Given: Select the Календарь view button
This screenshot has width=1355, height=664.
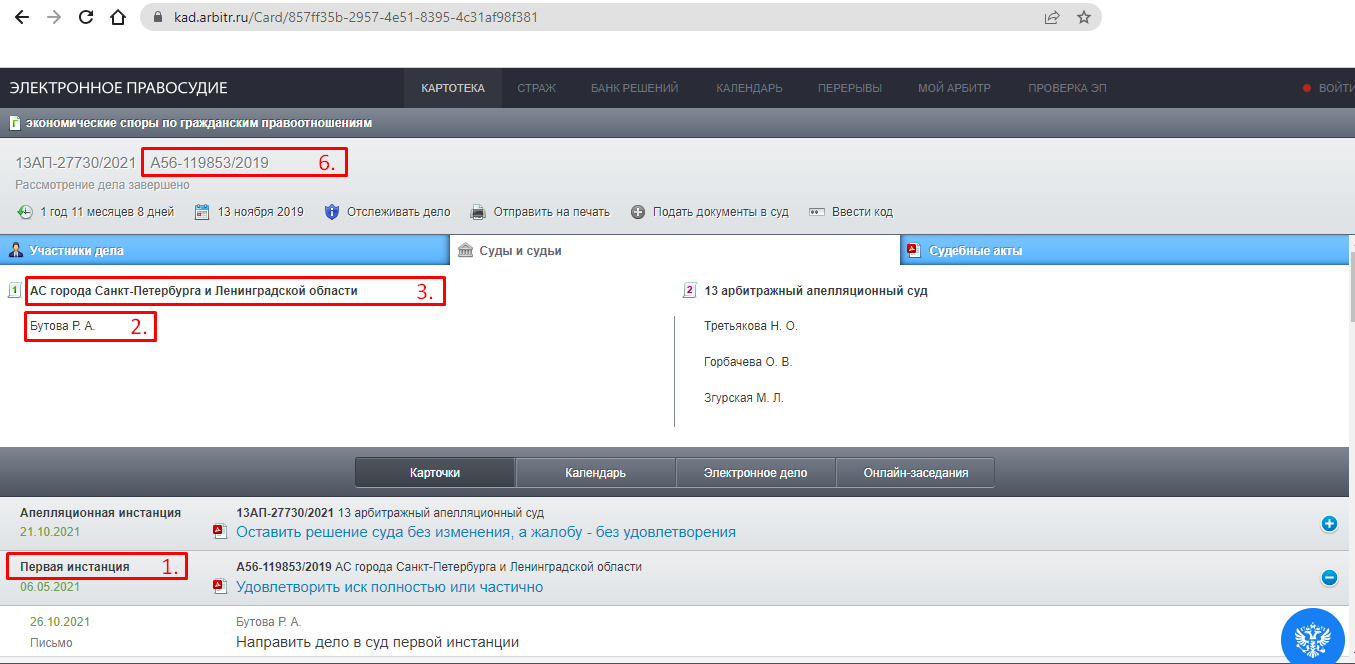Looking at the screenshot, I should point(595,472).
